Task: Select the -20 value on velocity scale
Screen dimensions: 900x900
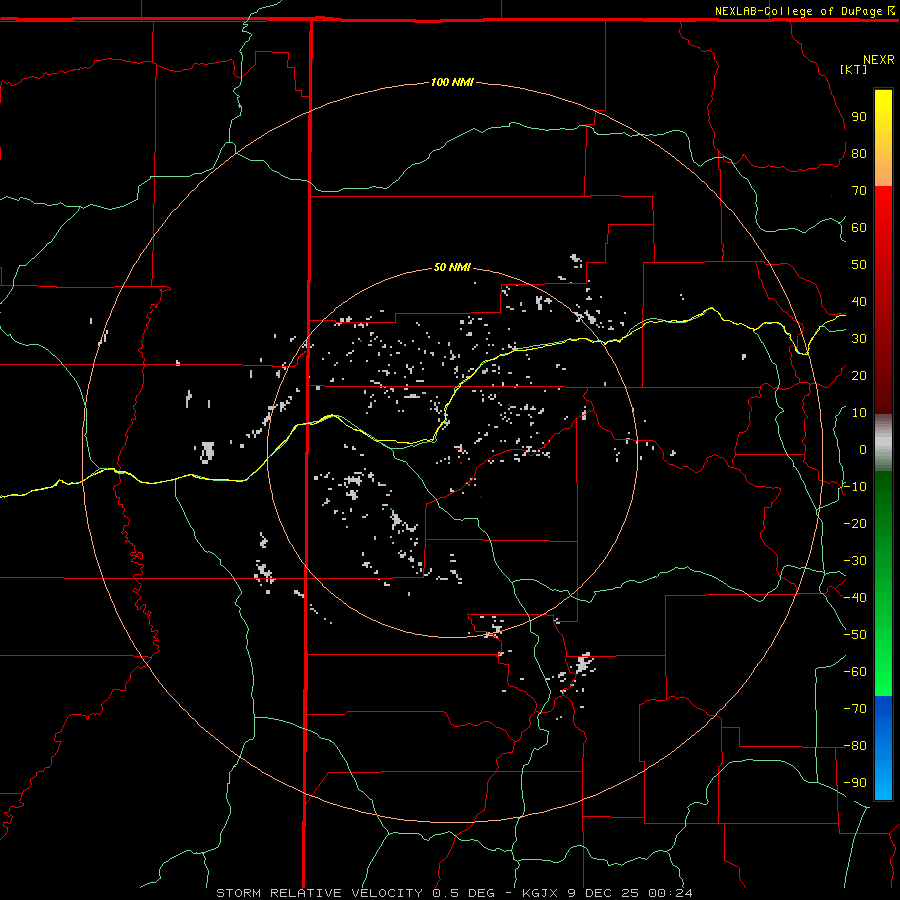Action: pos(855,523)
